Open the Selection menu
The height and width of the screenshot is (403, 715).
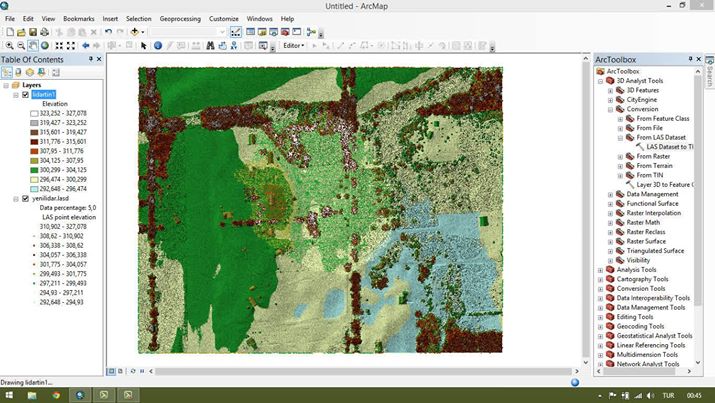tap(139, 19)
